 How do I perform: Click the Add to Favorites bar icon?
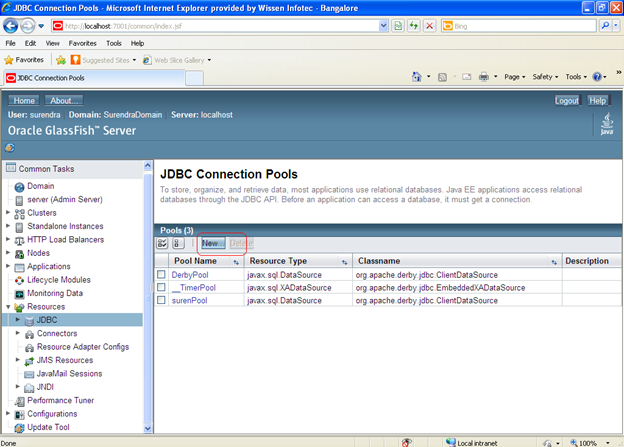[61, 60]
